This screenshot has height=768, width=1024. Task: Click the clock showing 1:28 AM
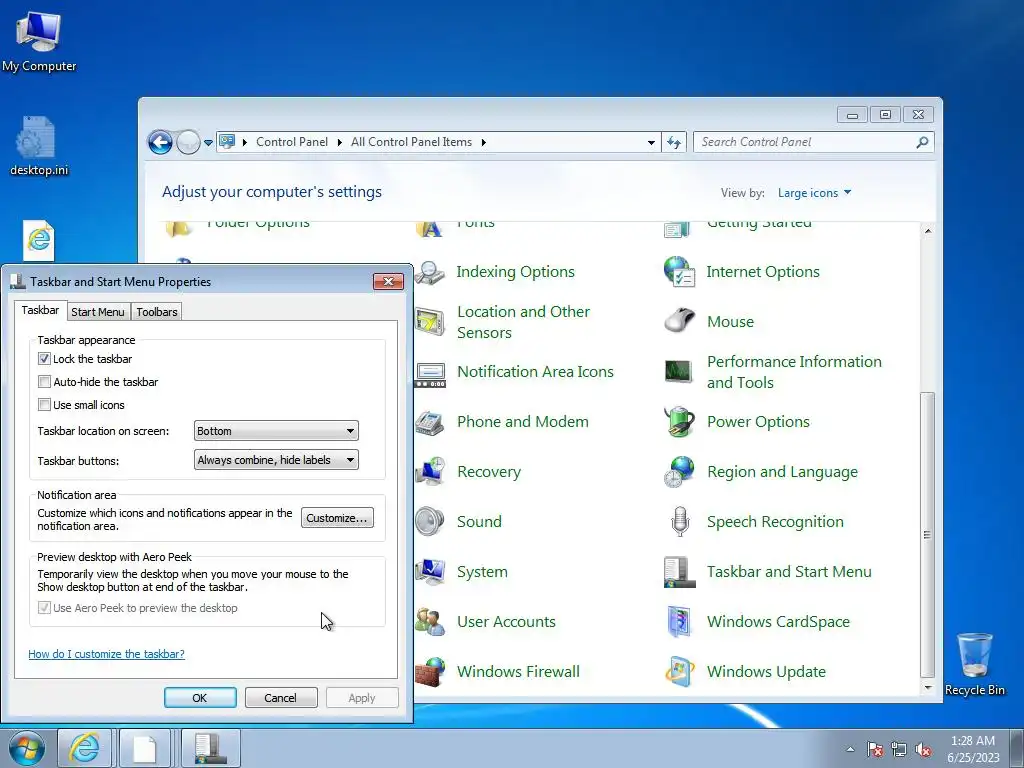pos(973,749)
